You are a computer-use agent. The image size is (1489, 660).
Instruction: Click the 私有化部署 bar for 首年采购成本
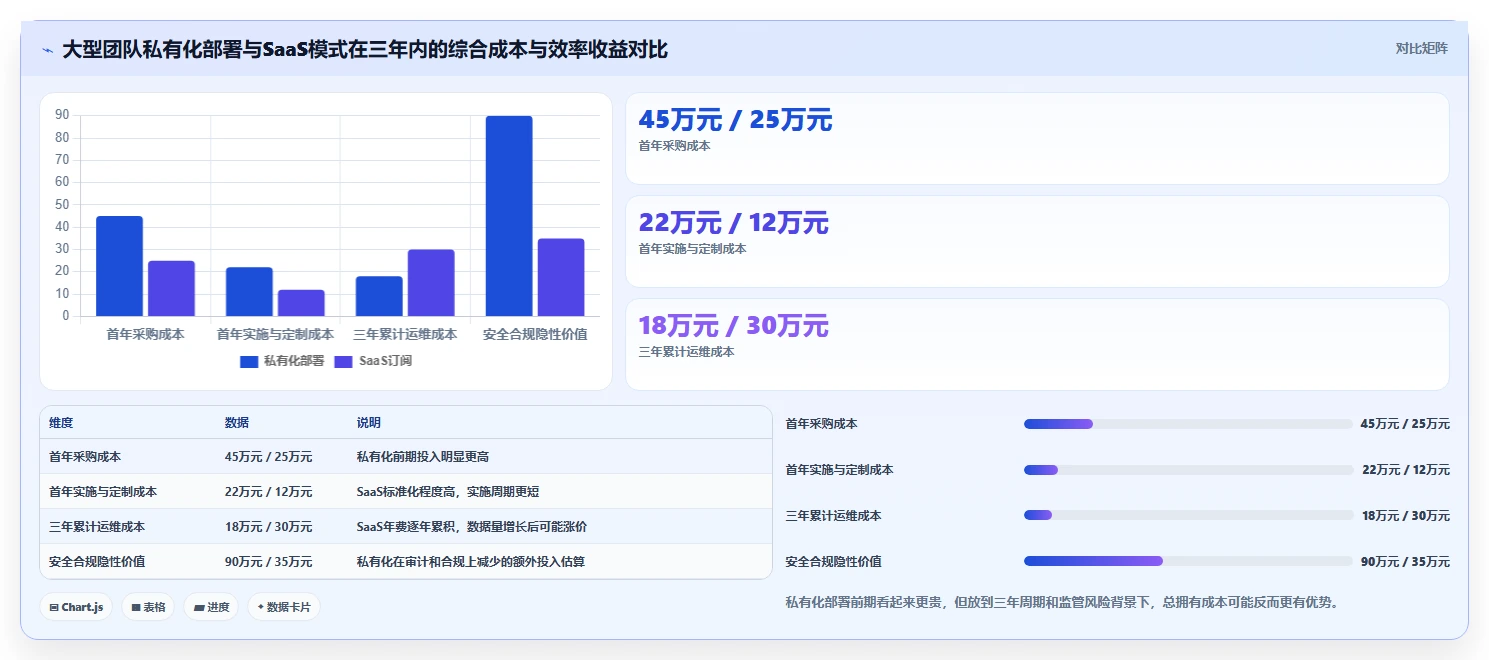click(x=119, y=266)
